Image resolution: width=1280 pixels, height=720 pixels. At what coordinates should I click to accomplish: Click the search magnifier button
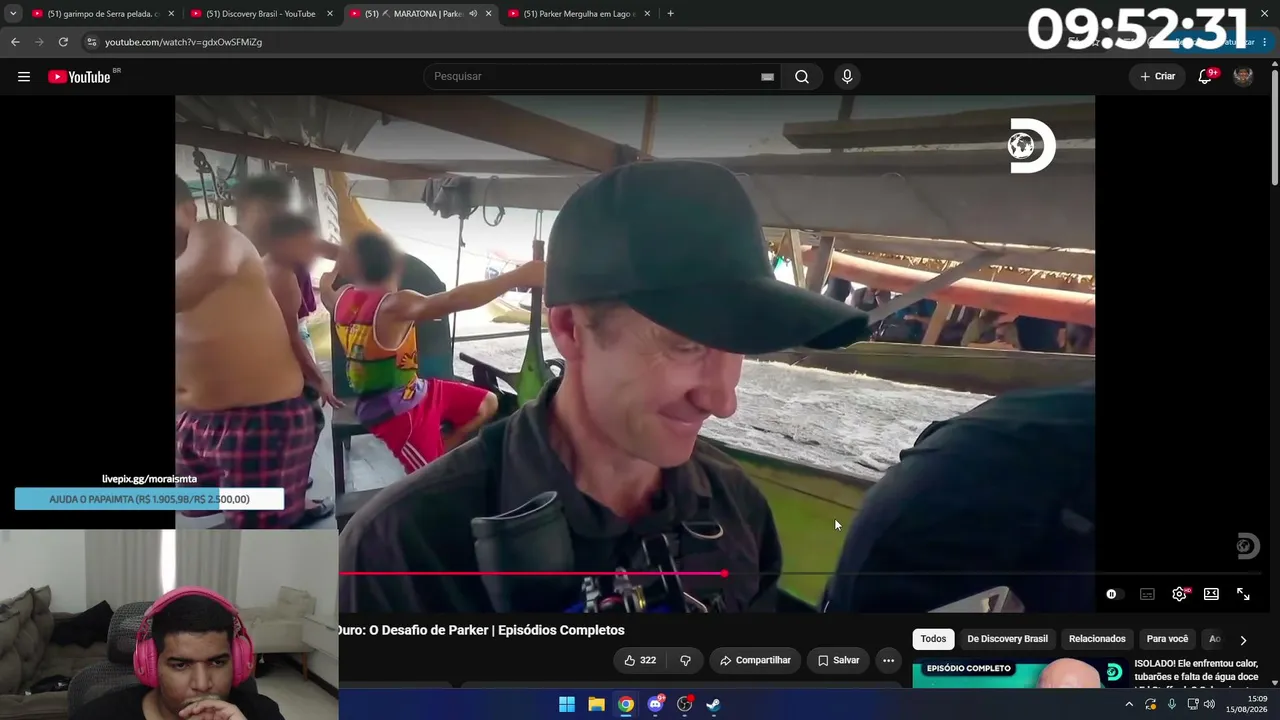pos(802,77)
